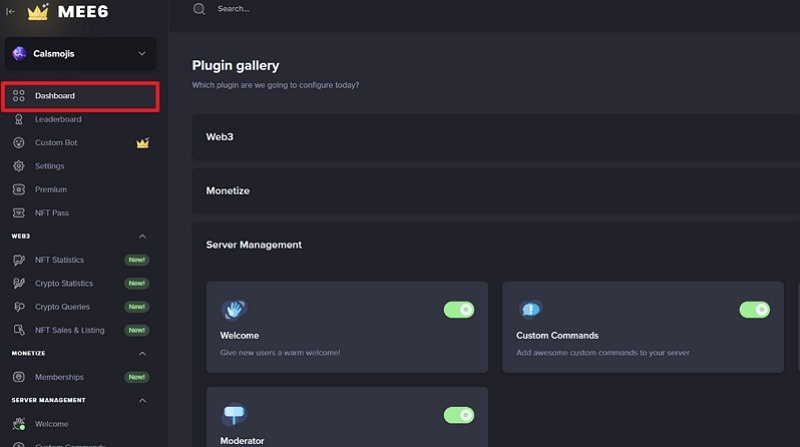Expand the Web3 plugin category

[496, 137]
